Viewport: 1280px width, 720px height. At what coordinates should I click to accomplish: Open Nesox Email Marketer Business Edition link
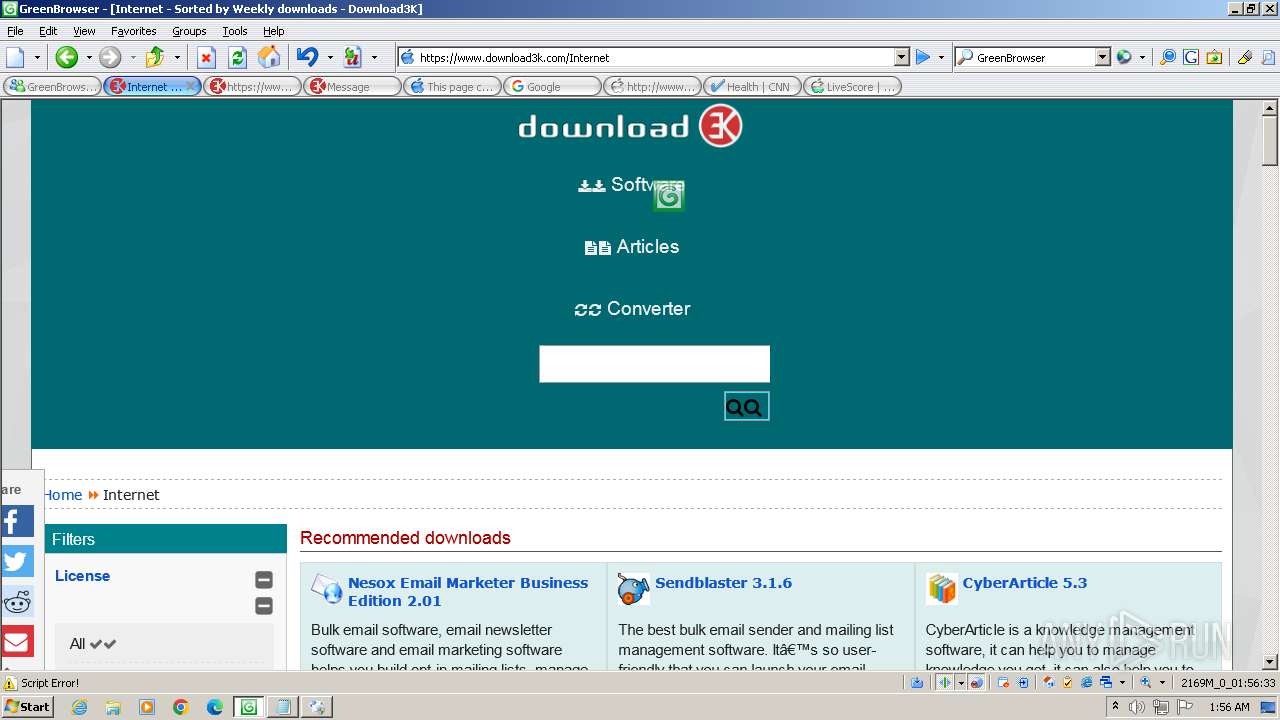tap(468, 592)
